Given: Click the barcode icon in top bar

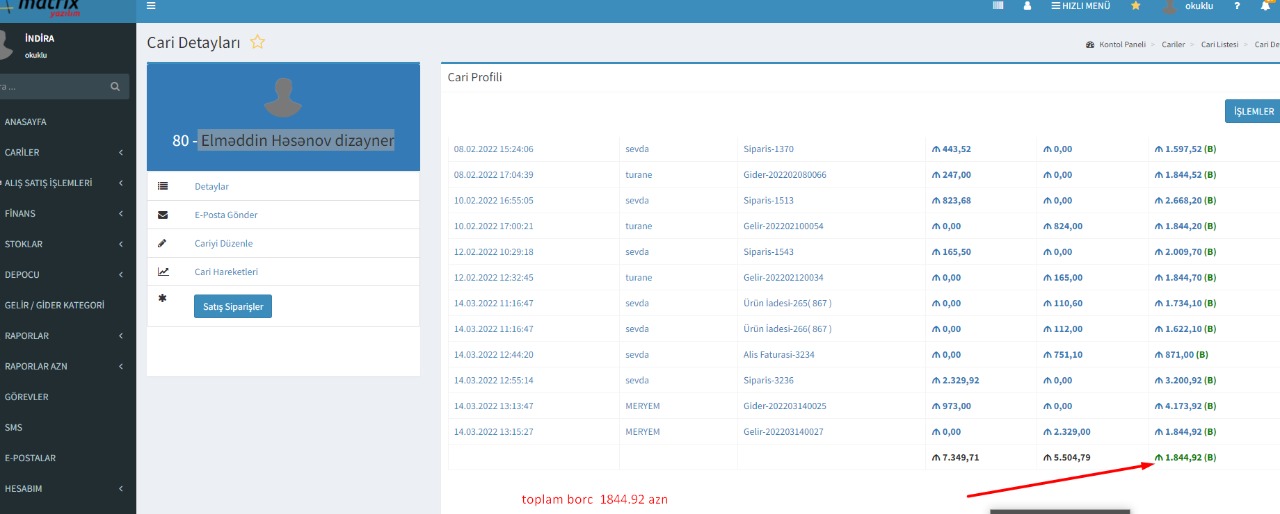Looking at the screenshot, I should click(998, 6).
